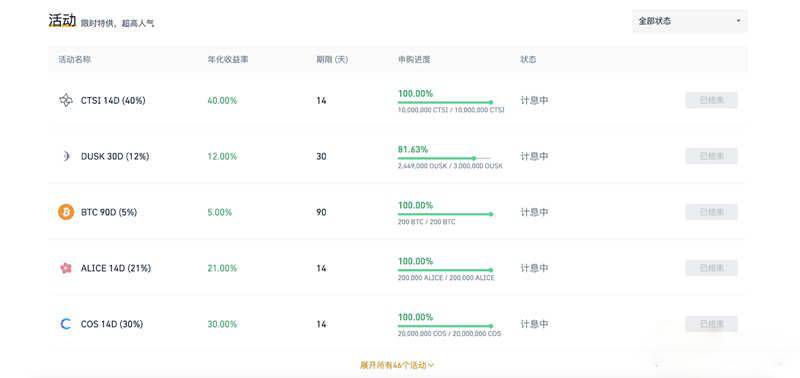This screenshot has width=800, height=378.
Task: Click the blue COS coin icon
Action: pyautogui.click(x=66, y=324)
